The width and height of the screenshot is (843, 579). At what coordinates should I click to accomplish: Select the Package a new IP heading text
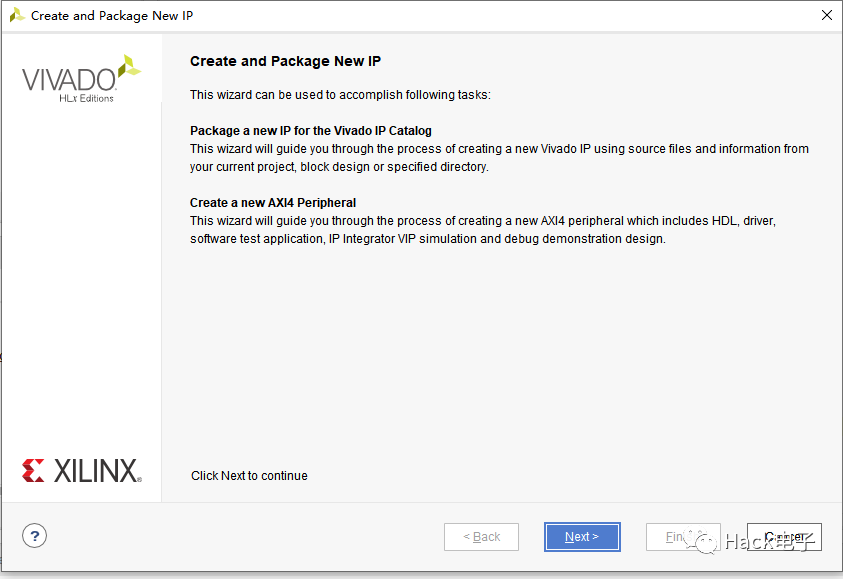click(x=311, y=131)
